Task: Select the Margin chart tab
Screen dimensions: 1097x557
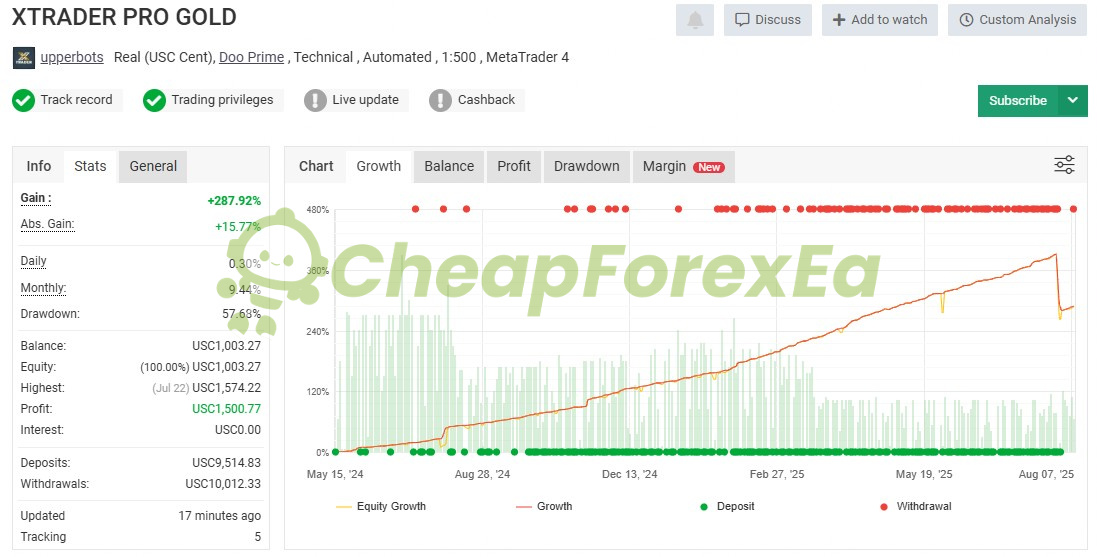Action: [684, 167]
